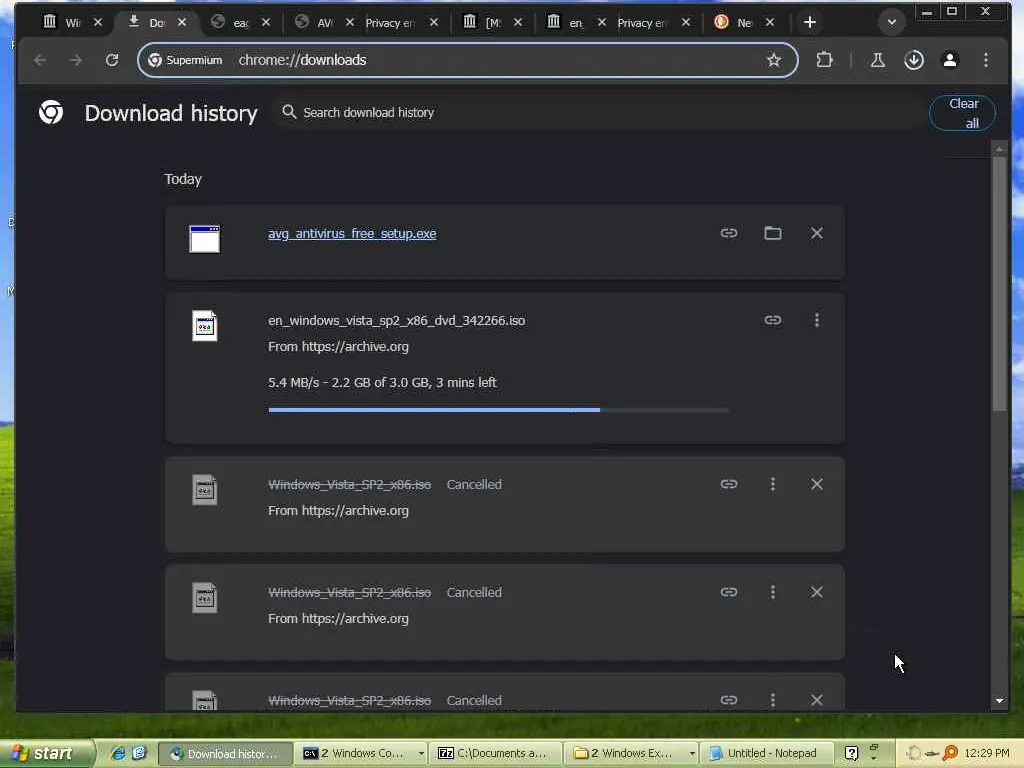Click the Clear all button

[x=963, y=113]
